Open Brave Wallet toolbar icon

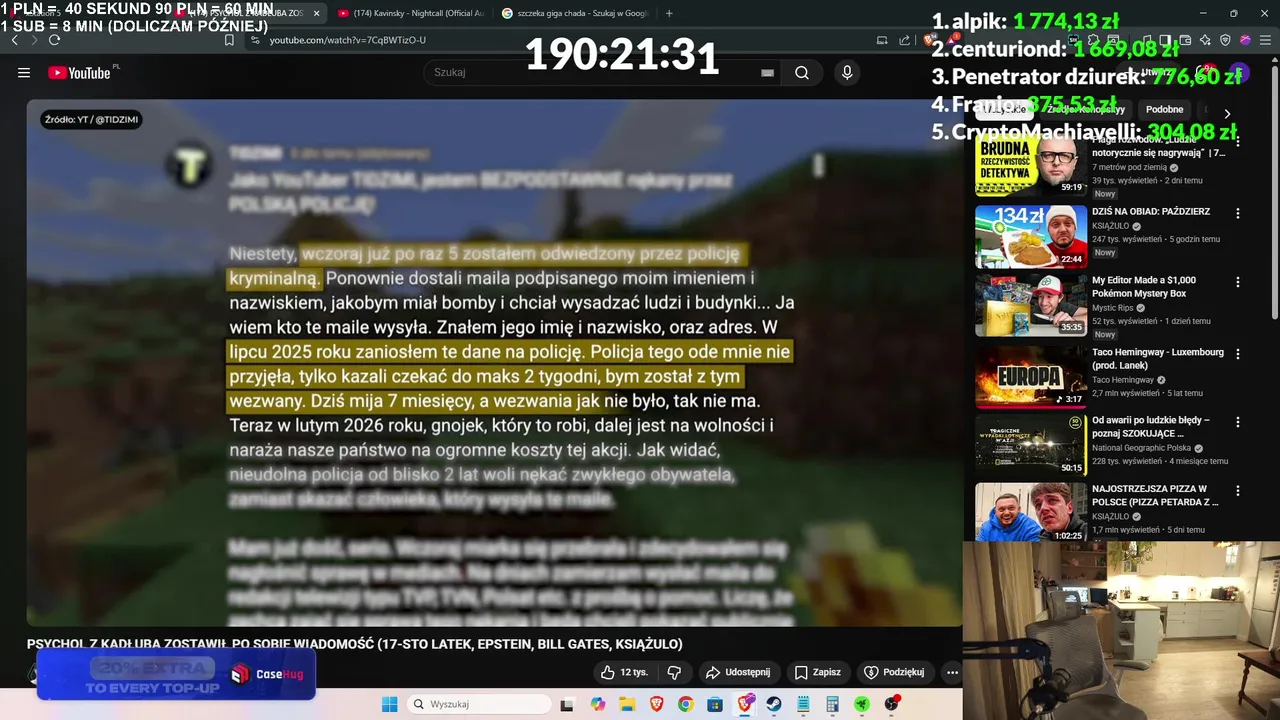1185,40
